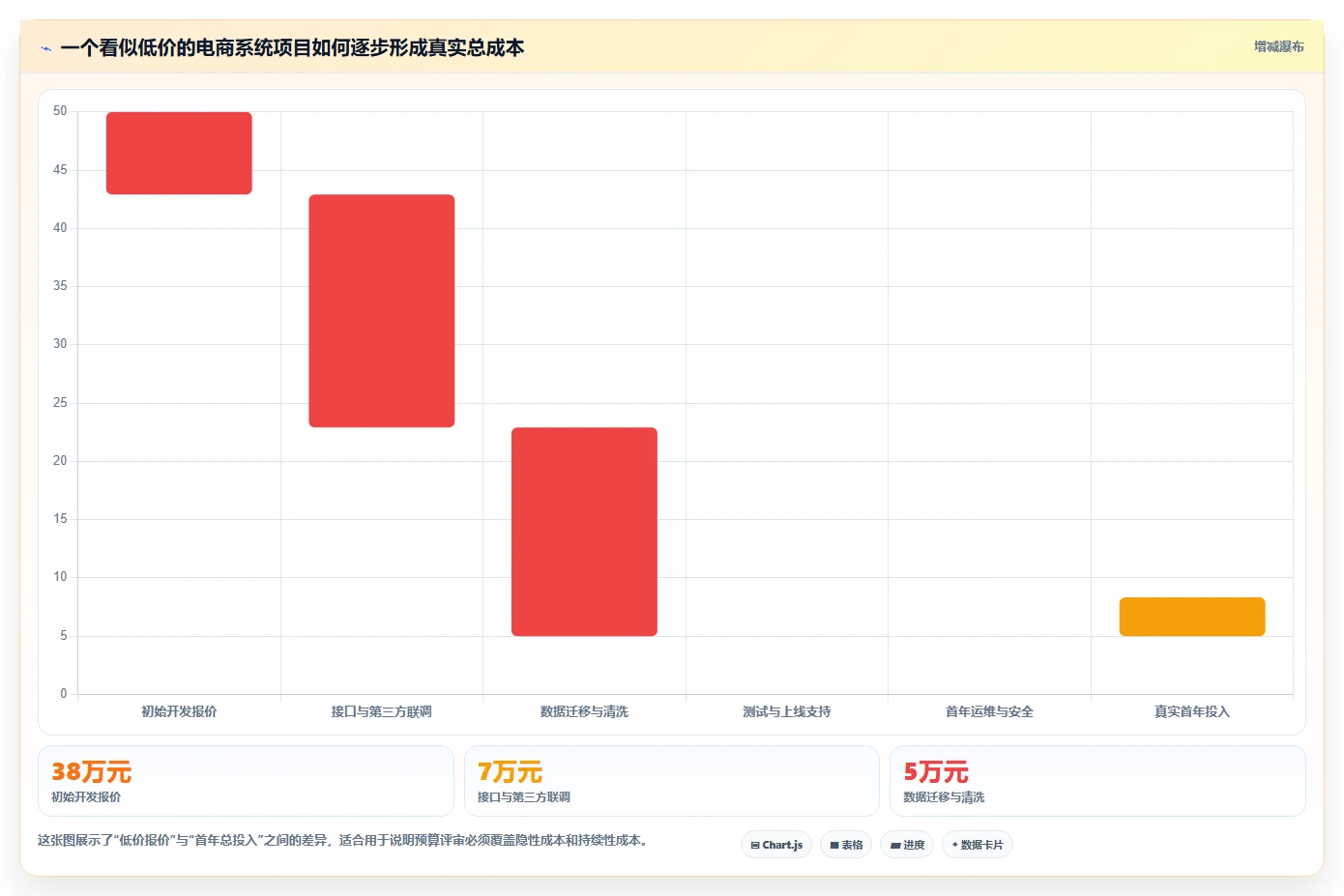The image size is (1344, 896).
Task: Click the red bar for 数据迁移与清洗
Action: [x=584, y=532]
